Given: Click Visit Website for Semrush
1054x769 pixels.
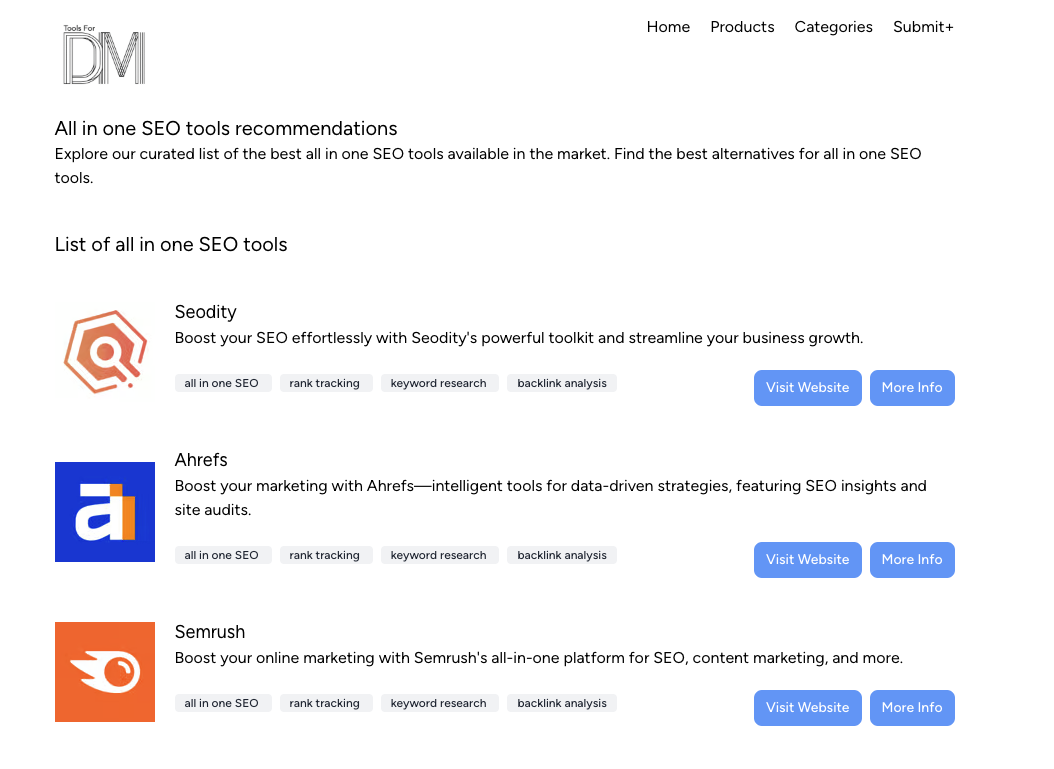Looking at the screenshot, I should click(807, 708).
